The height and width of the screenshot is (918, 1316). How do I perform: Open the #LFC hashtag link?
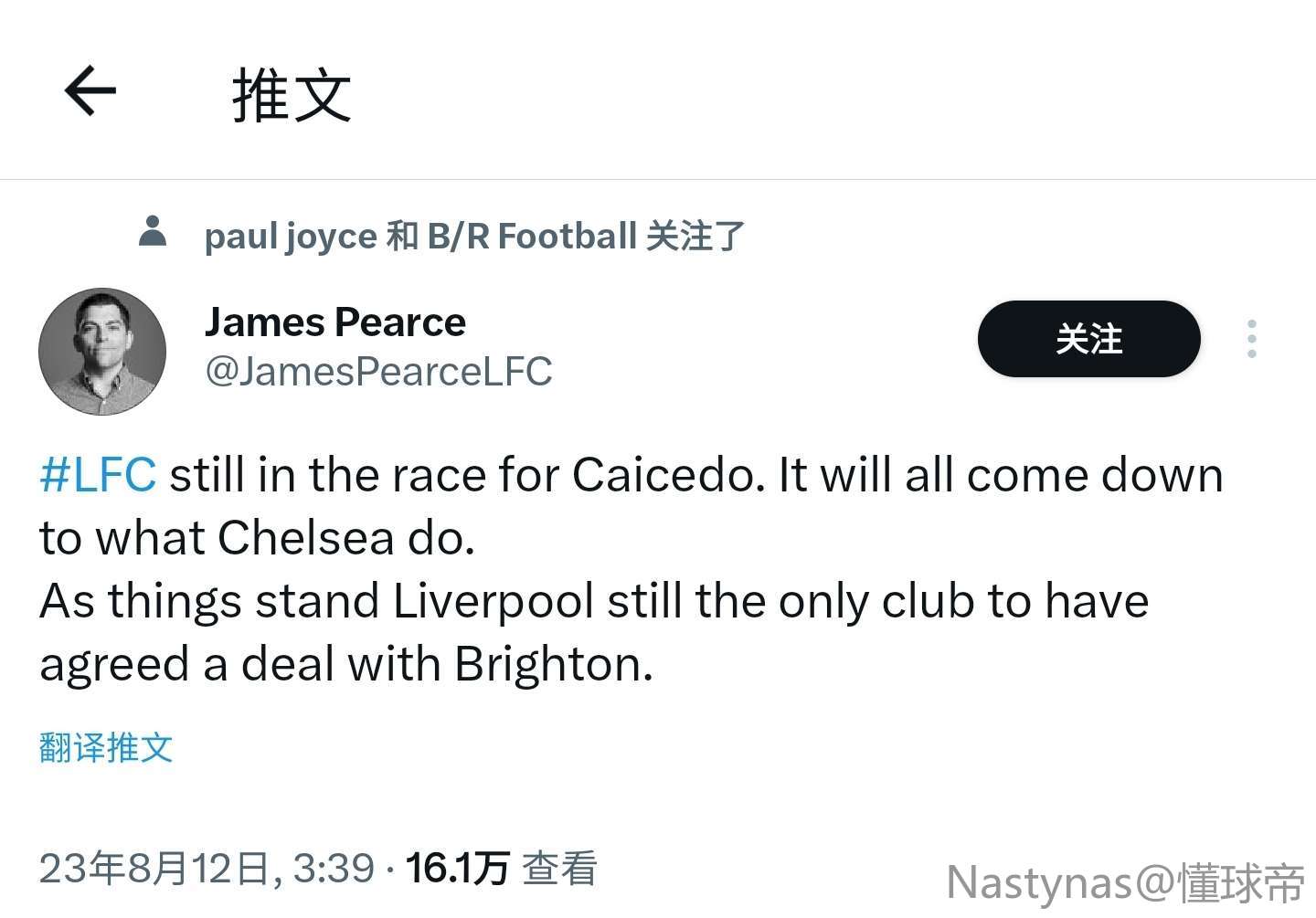(x=98, y=475)
